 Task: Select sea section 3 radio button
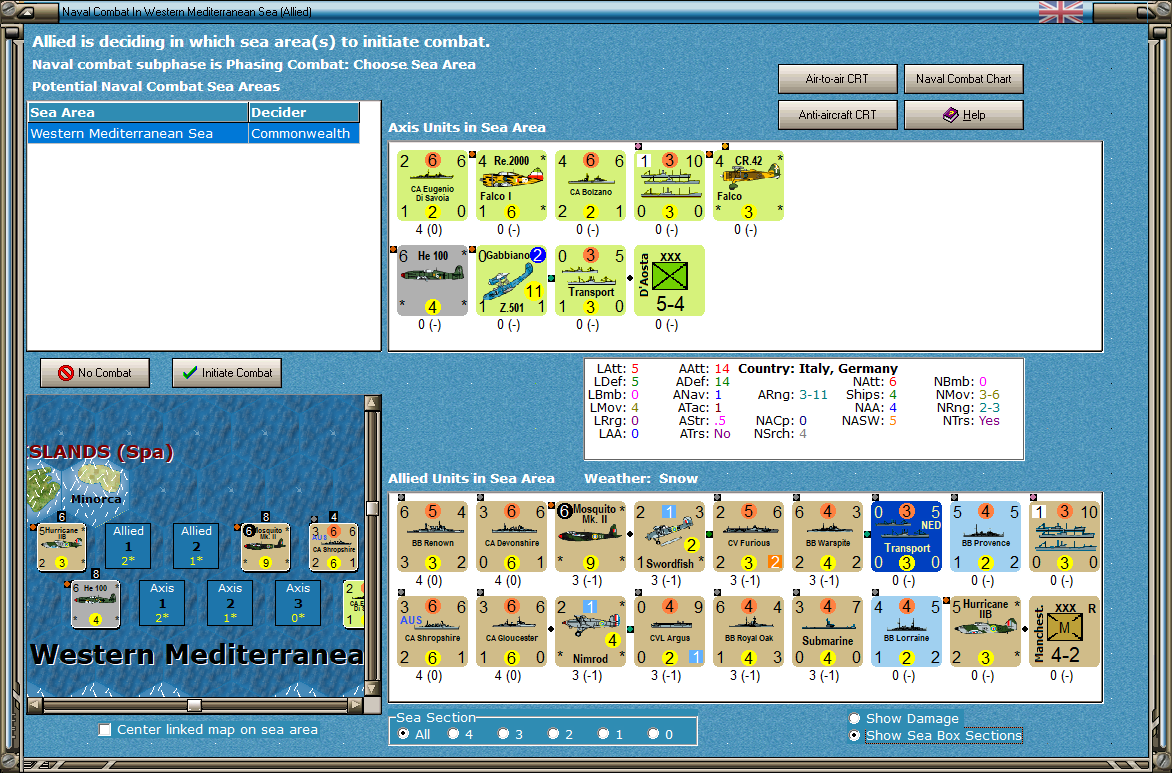coord(504,734)
